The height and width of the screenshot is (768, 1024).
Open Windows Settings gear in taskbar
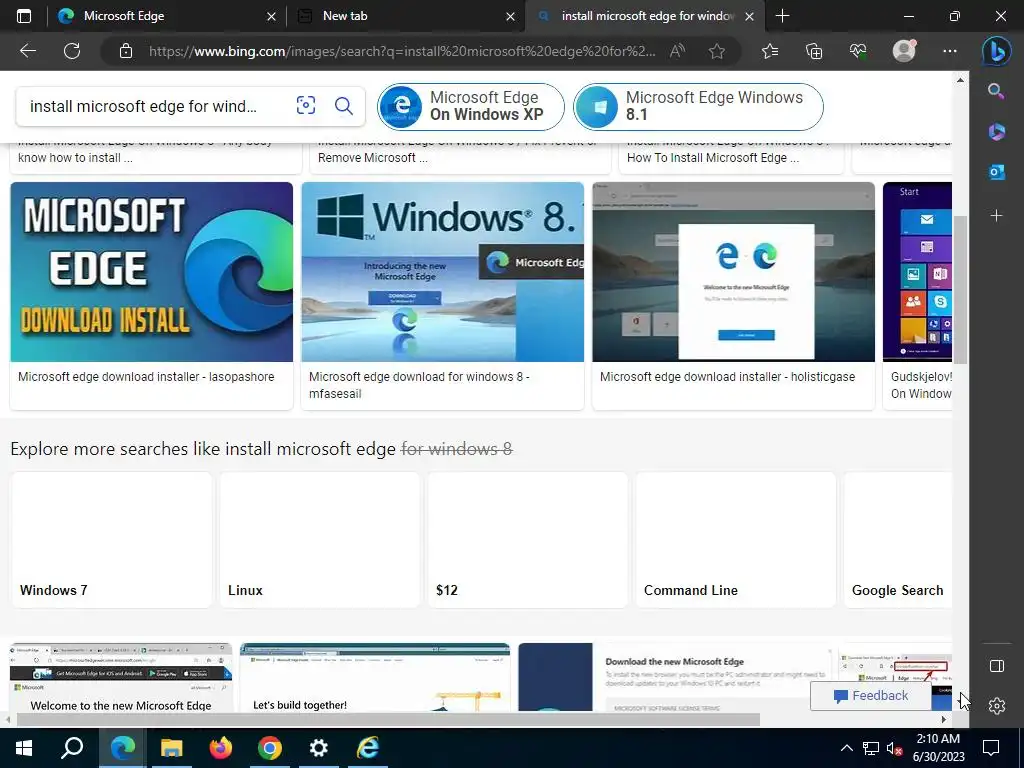[x=318, y=748]
